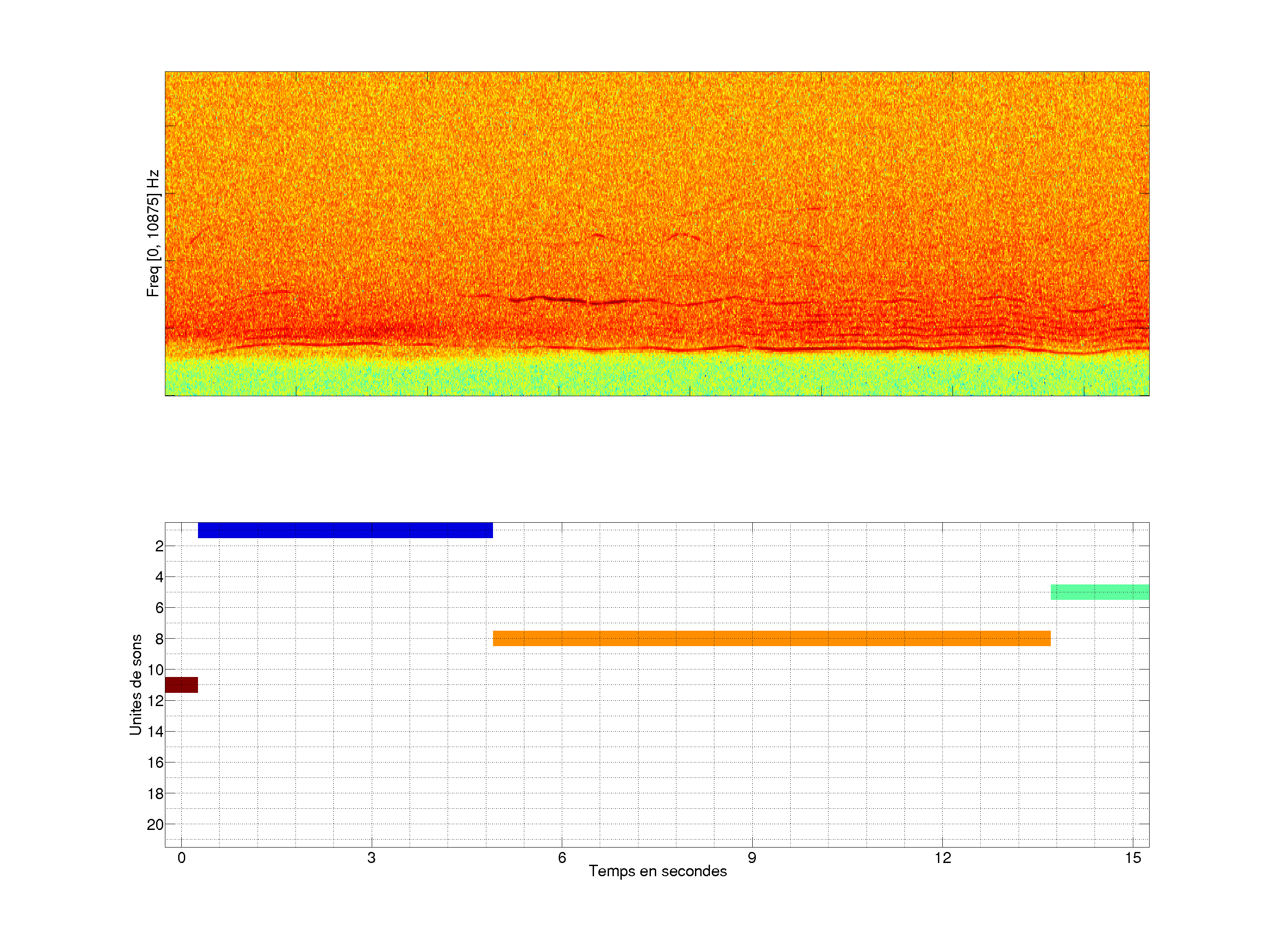This screenshot has height=952, width=1270.
Task: Click x-axis tick label 6
Action: (561, 858)
